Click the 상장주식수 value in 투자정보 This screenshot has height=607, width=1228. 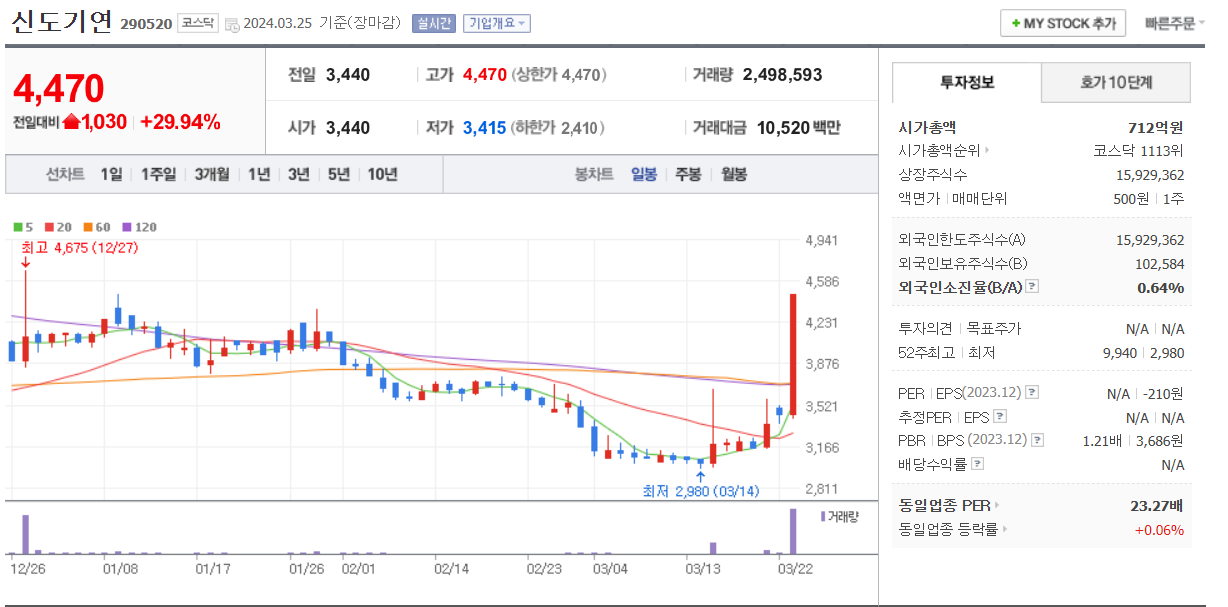[1150, 175]
